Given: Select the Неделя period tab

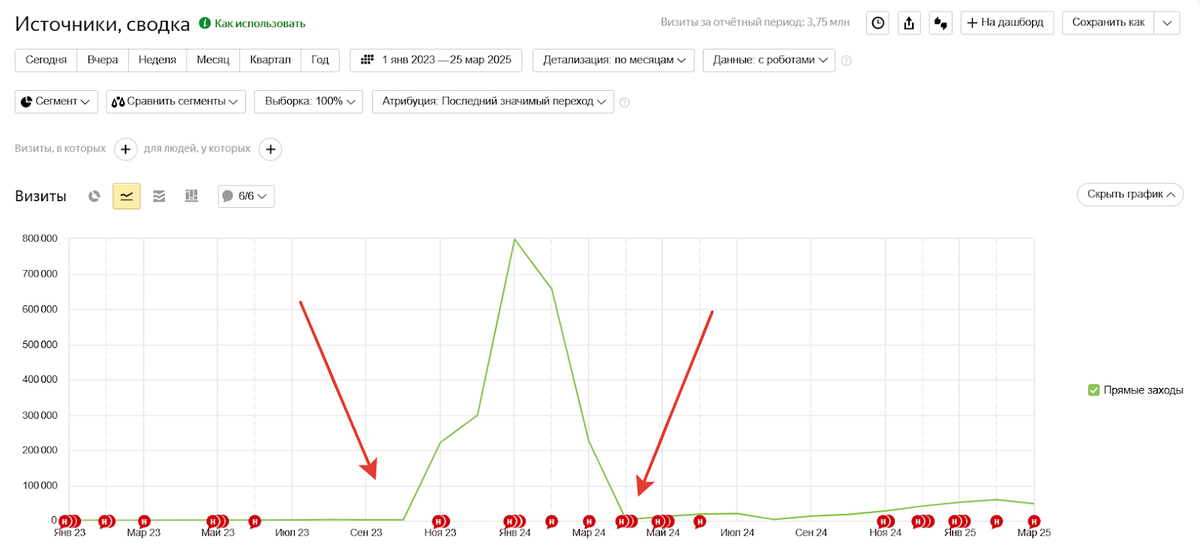Looking at the screenshot, I should pos(158,60).
